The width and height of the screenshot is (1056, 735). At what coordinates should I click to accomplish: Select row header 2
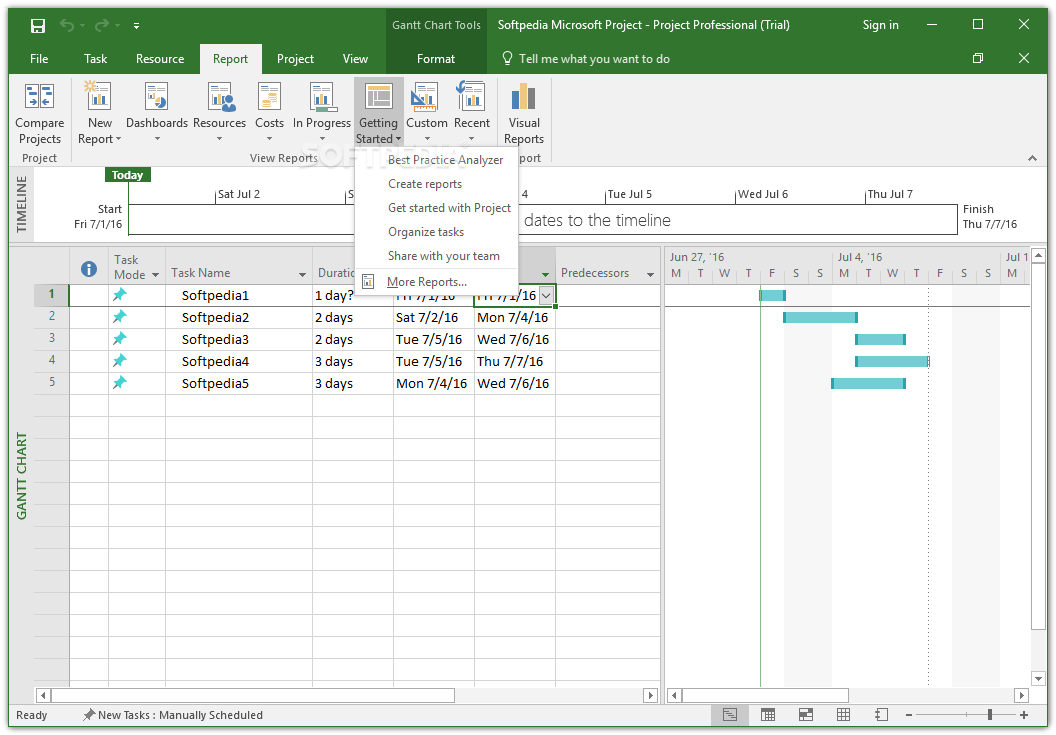click(x=52, y=317)
